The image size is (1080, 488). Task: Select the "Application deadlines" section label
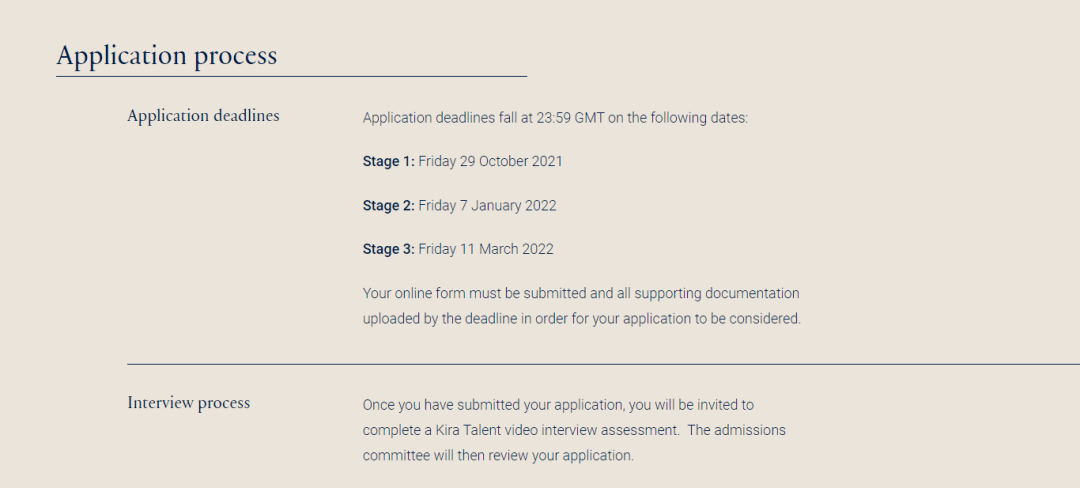[x=203, y=116]
